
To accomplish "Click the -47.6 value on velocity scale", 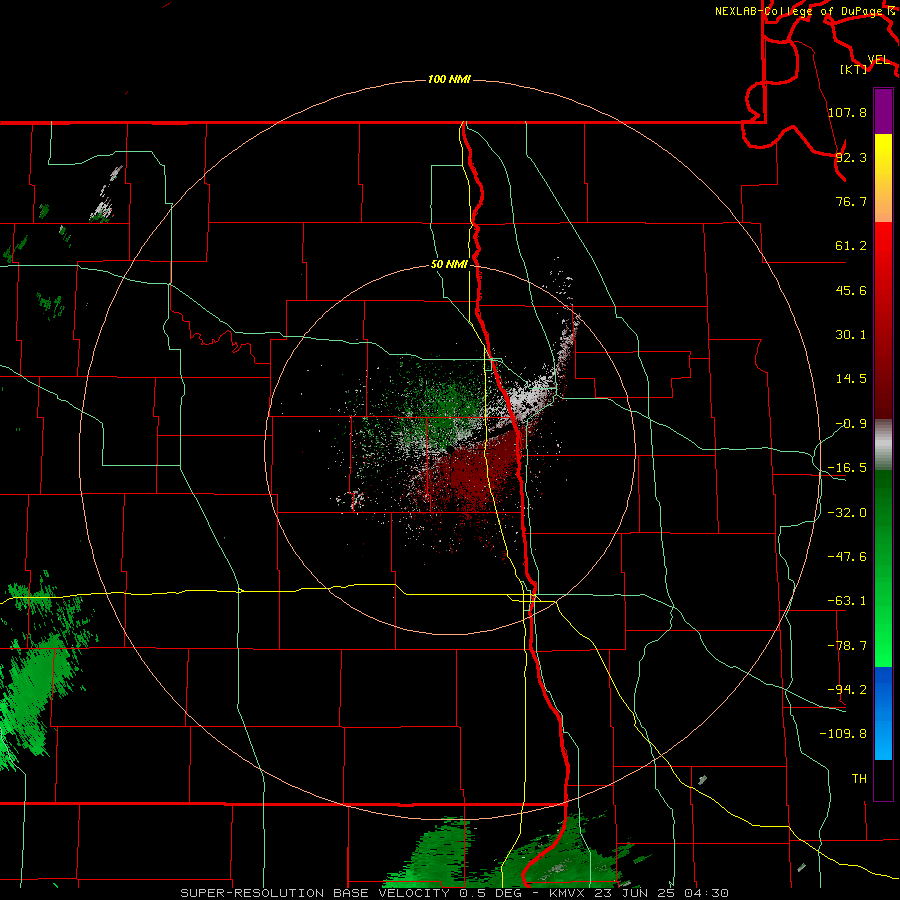I will (847, 557).
